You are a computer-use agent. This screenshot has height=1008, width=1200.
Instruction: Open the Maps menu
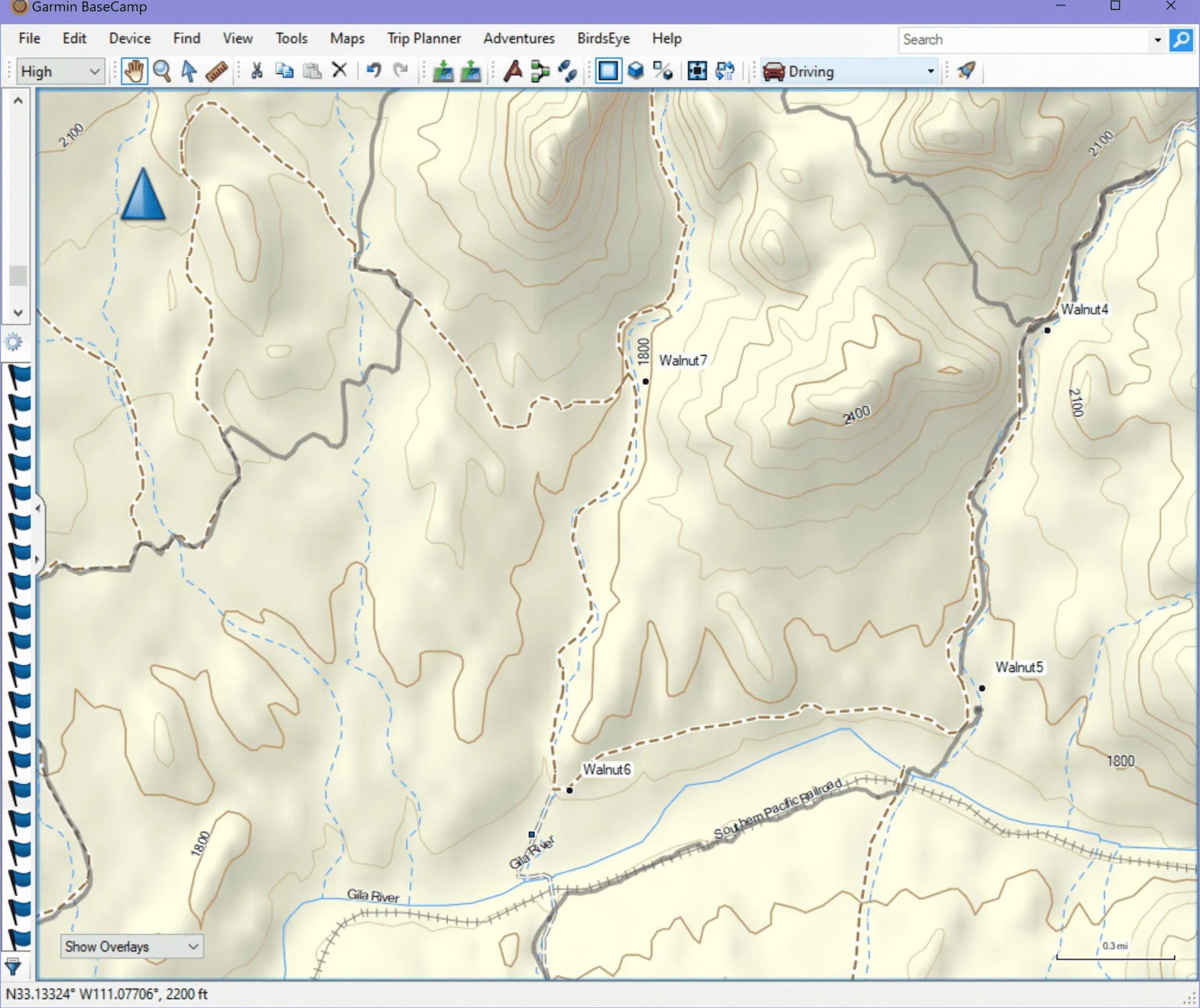point(347,39)
